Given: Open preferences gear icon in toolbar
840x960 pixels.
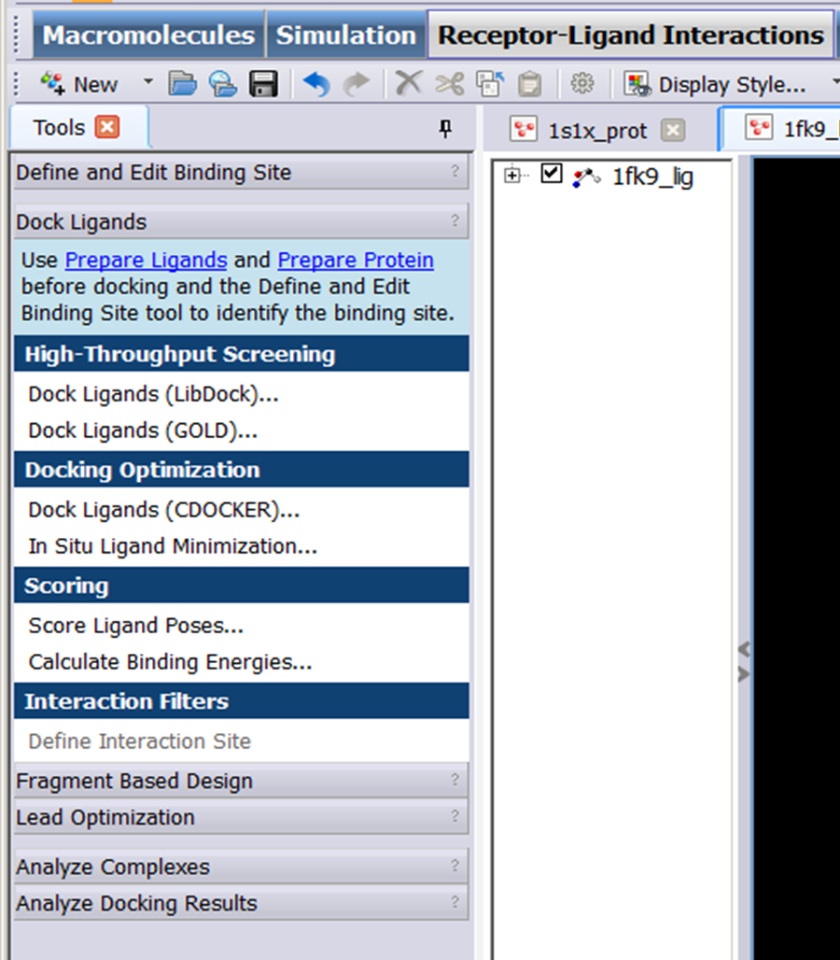Looking at the screenshot, I should pos(582,83).
